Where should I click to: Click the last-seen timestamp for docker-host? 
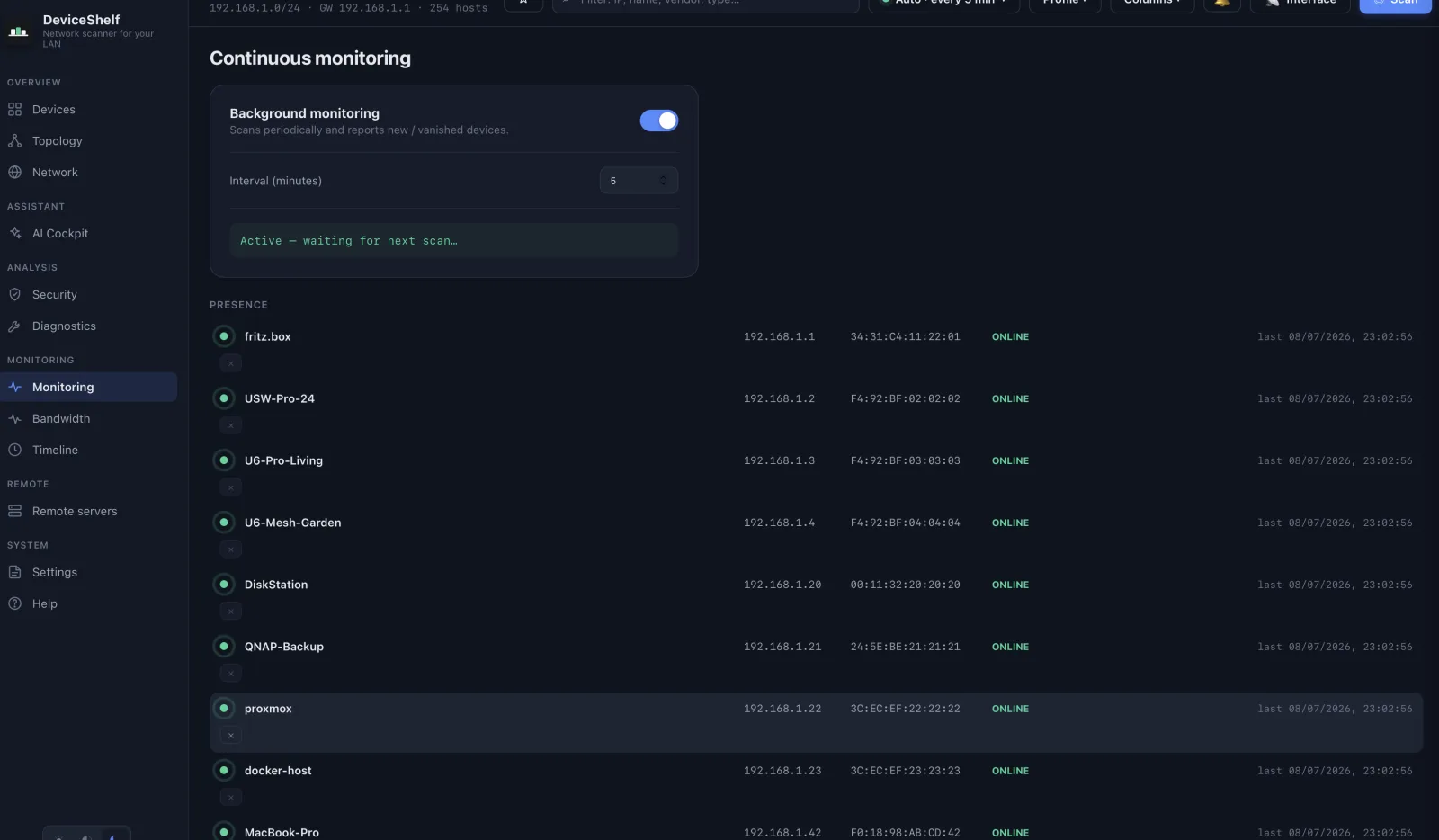1335,771
